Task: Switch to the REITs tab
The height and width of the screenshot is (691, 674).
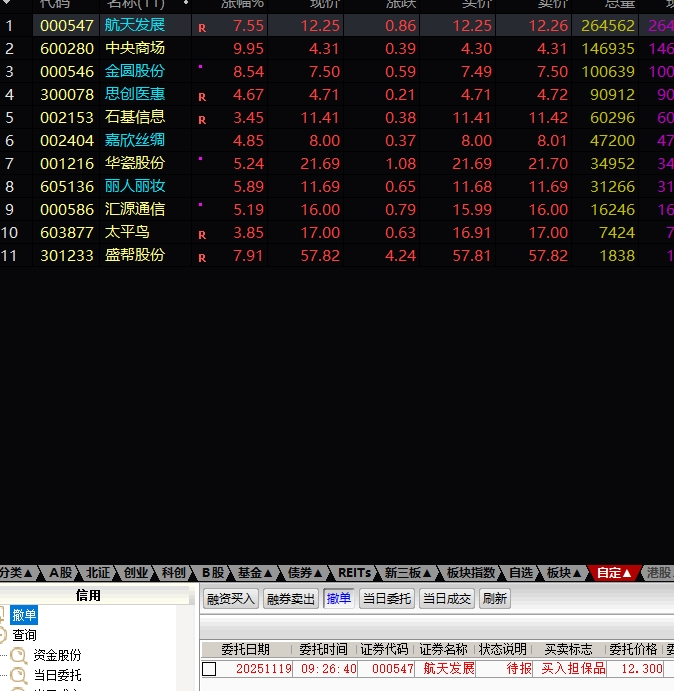Action: click(x=354, y=573)
